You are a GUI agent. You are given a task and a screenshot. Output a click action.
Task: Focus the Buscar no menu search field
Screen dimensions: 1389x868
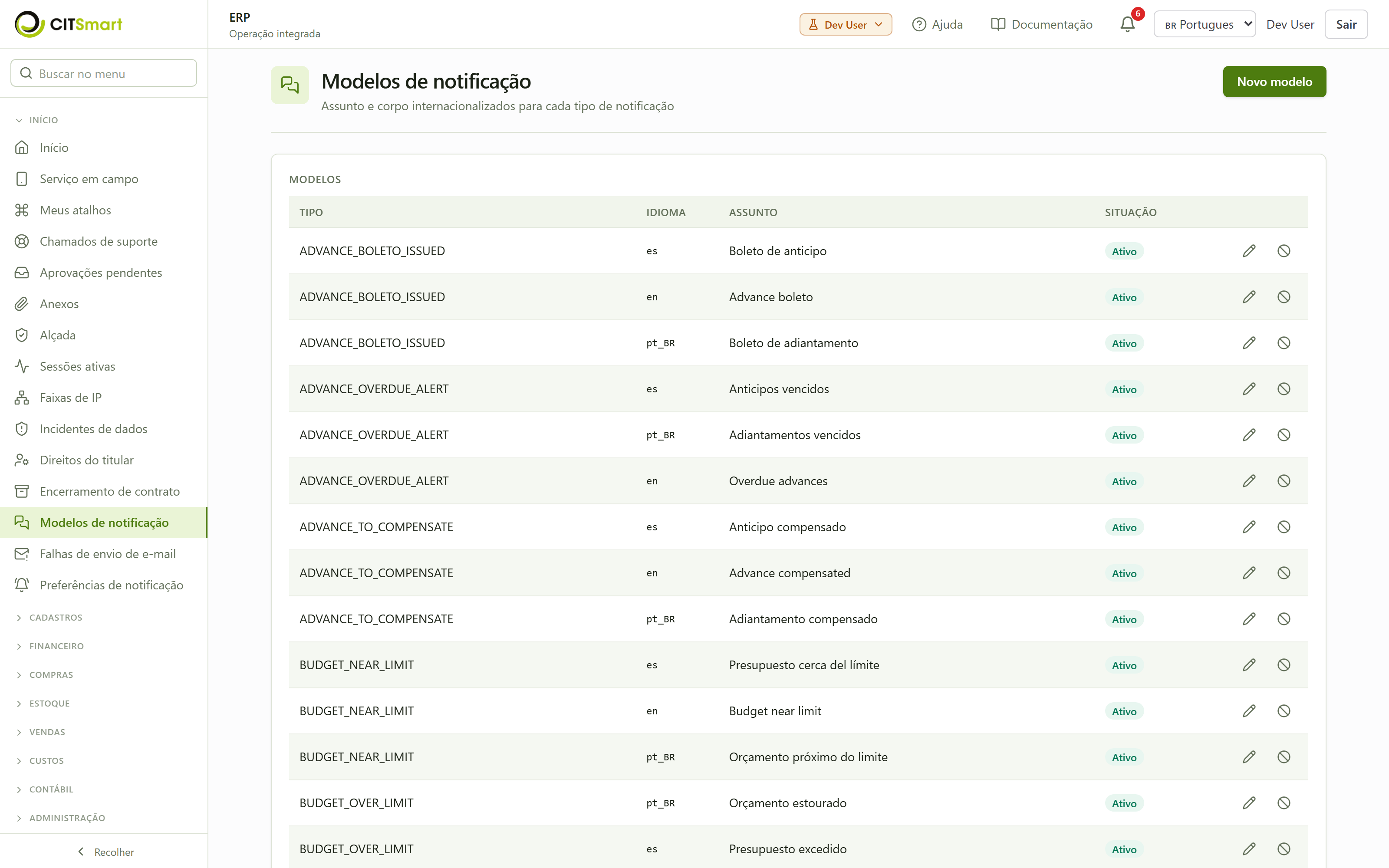coord(104,73)
